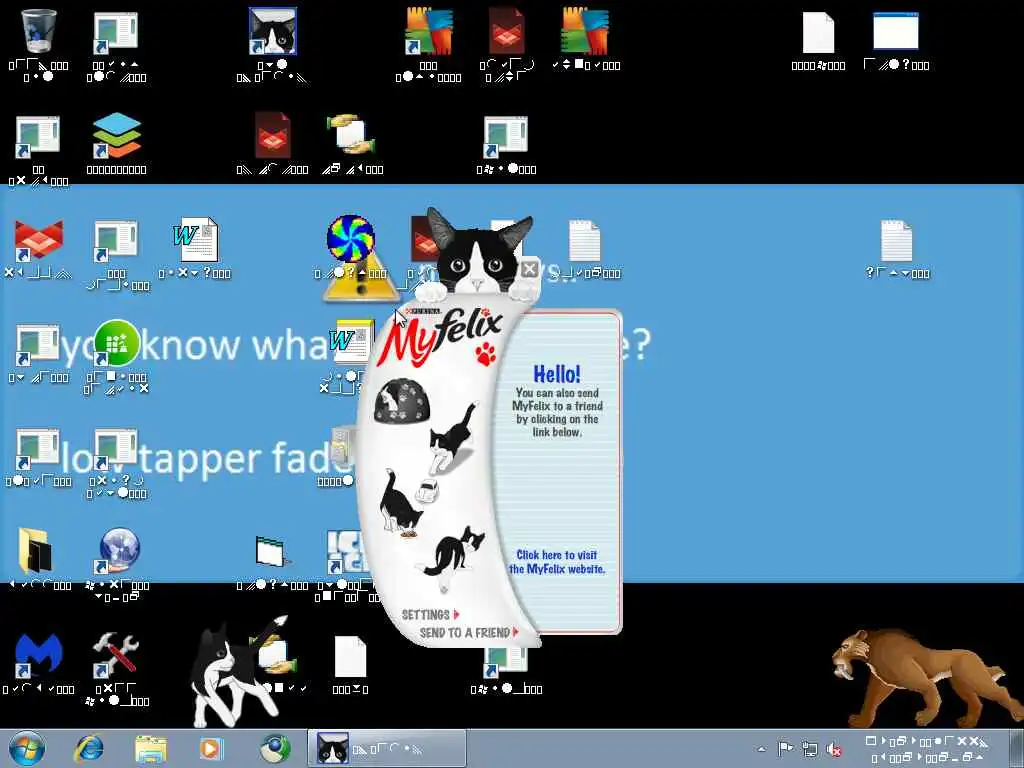The width and height of the screenshot is (1024, 768).
Task: Select the window shortcut above the globe icon
Action: (116, 449)
